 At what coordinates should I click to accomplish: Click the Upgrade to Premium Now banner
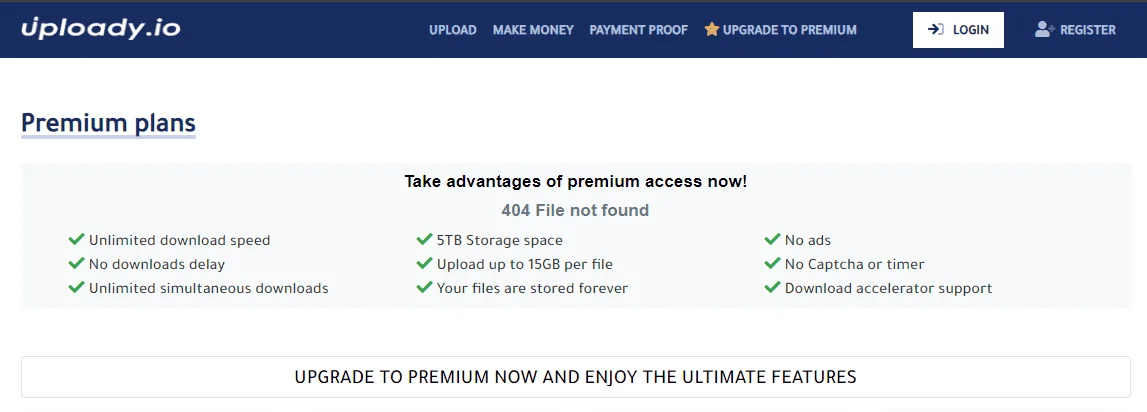576,377
